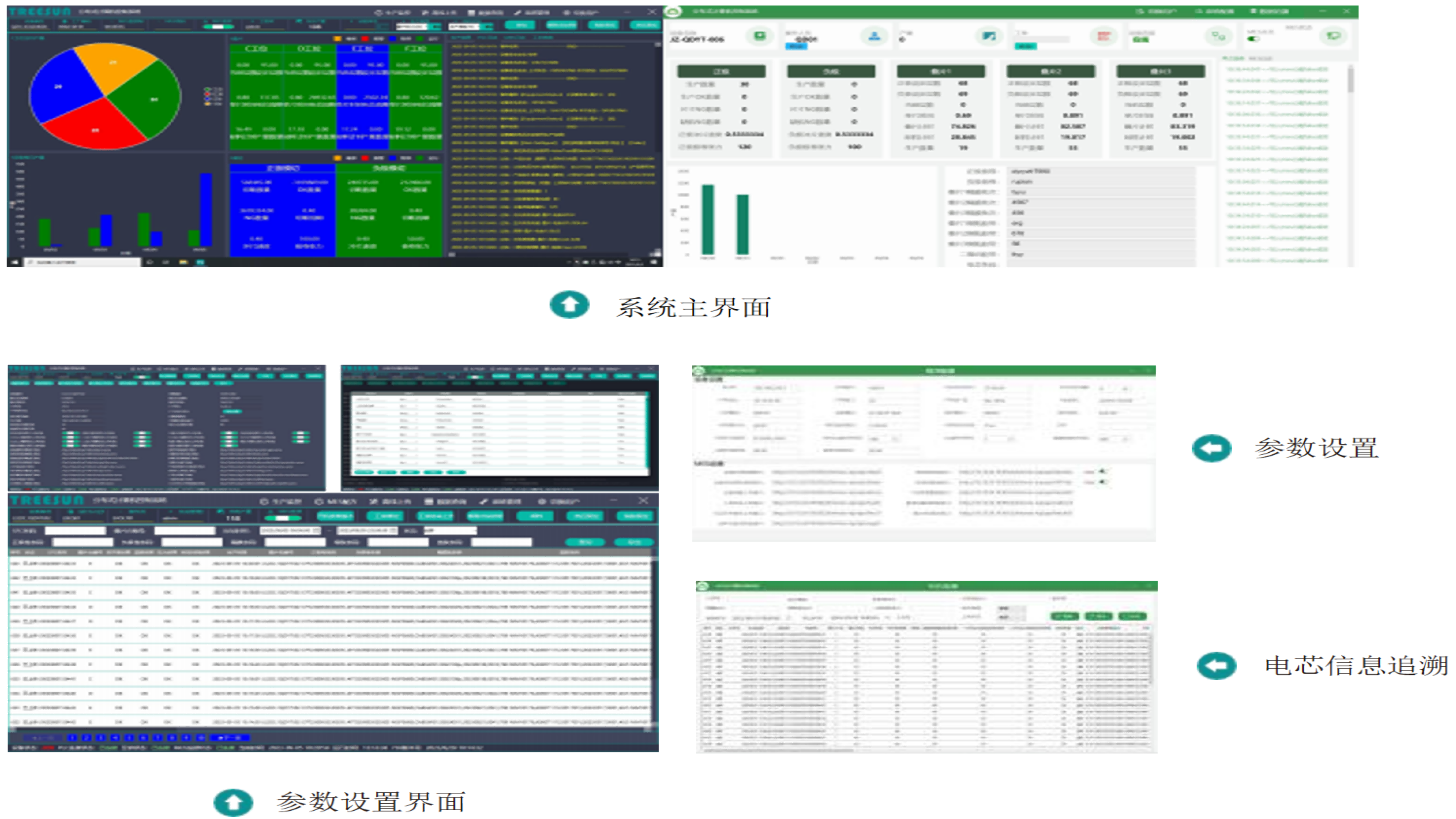Image resolution: width=1456 pixels, height=819 pixels.
Task: Click the round logo in green window title bar
Action: click(x=673, y=11)
